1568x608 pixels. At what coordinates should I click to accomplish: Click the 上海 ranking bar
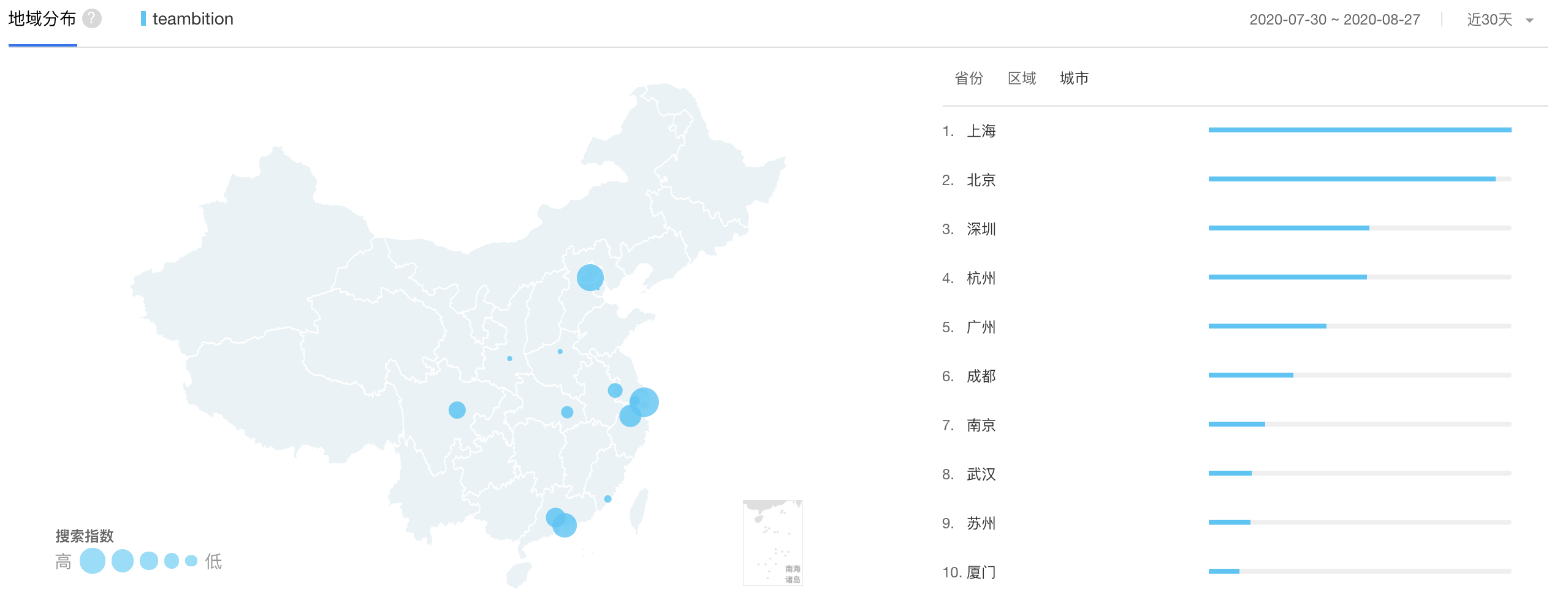pyautogui.click(x=1359, y=130)
